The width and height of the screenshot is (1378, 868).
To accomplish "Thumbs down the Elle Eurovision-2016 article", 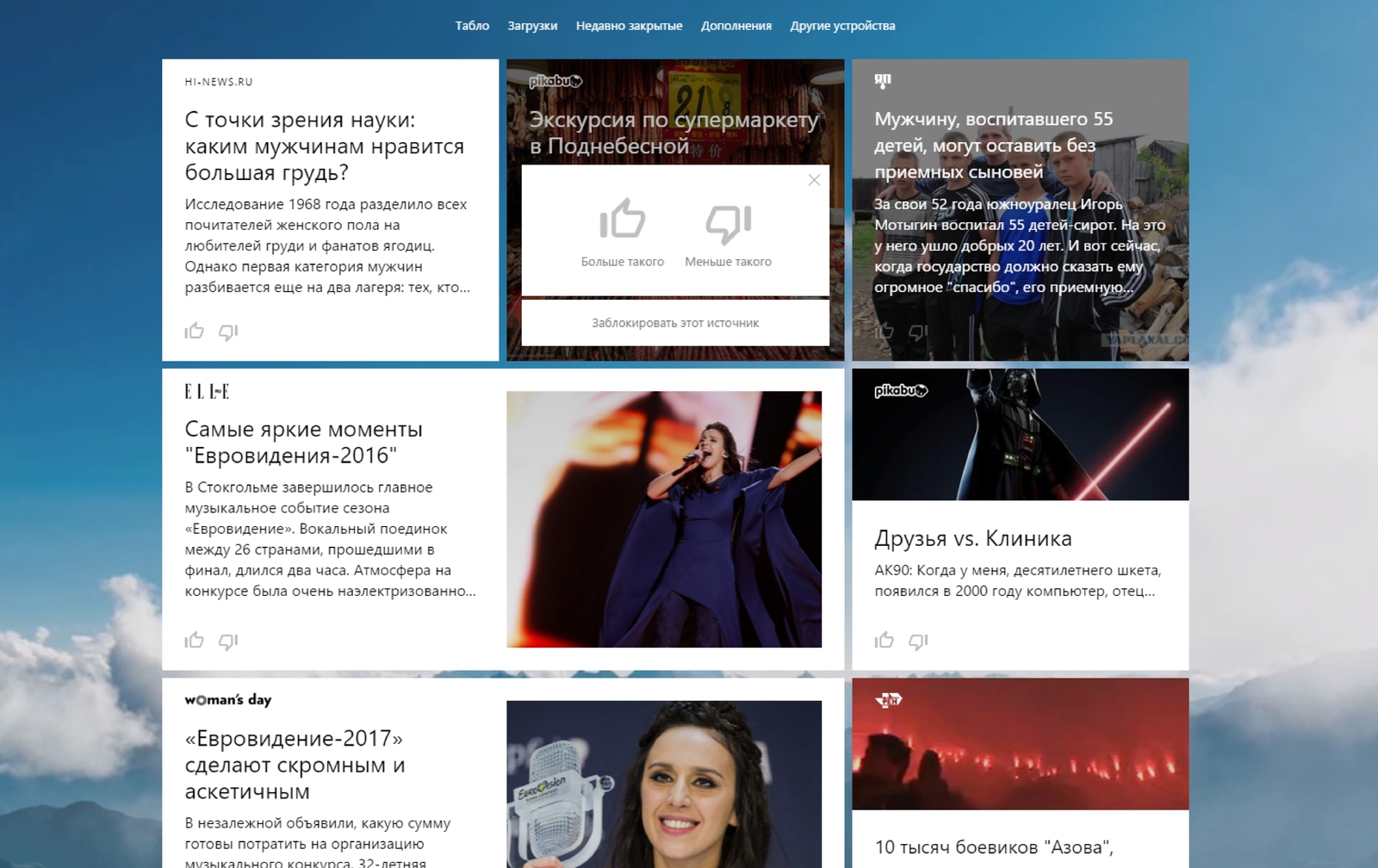I will pos(228,642).
